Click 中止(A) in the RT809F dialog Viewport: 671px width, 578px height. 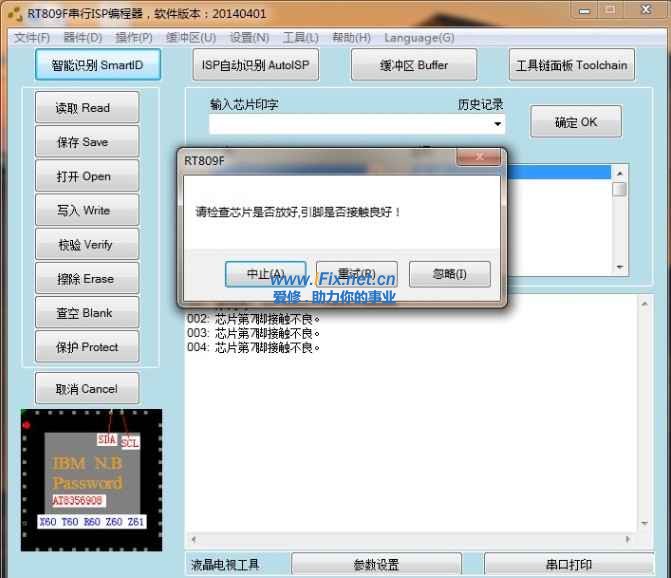(x=265, y=274)
